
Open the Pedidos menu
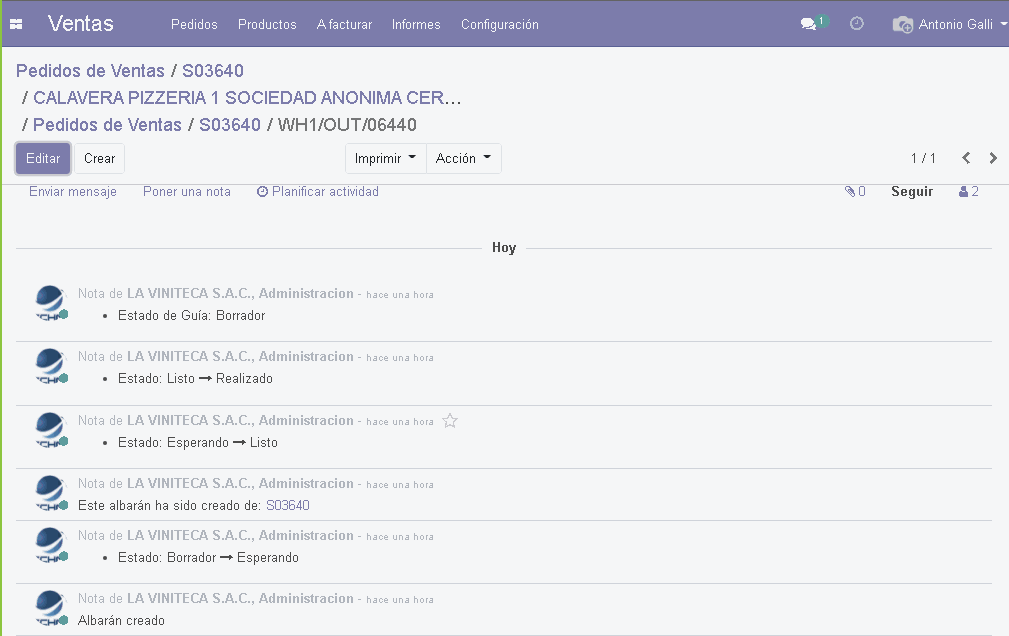coord(194,24)
